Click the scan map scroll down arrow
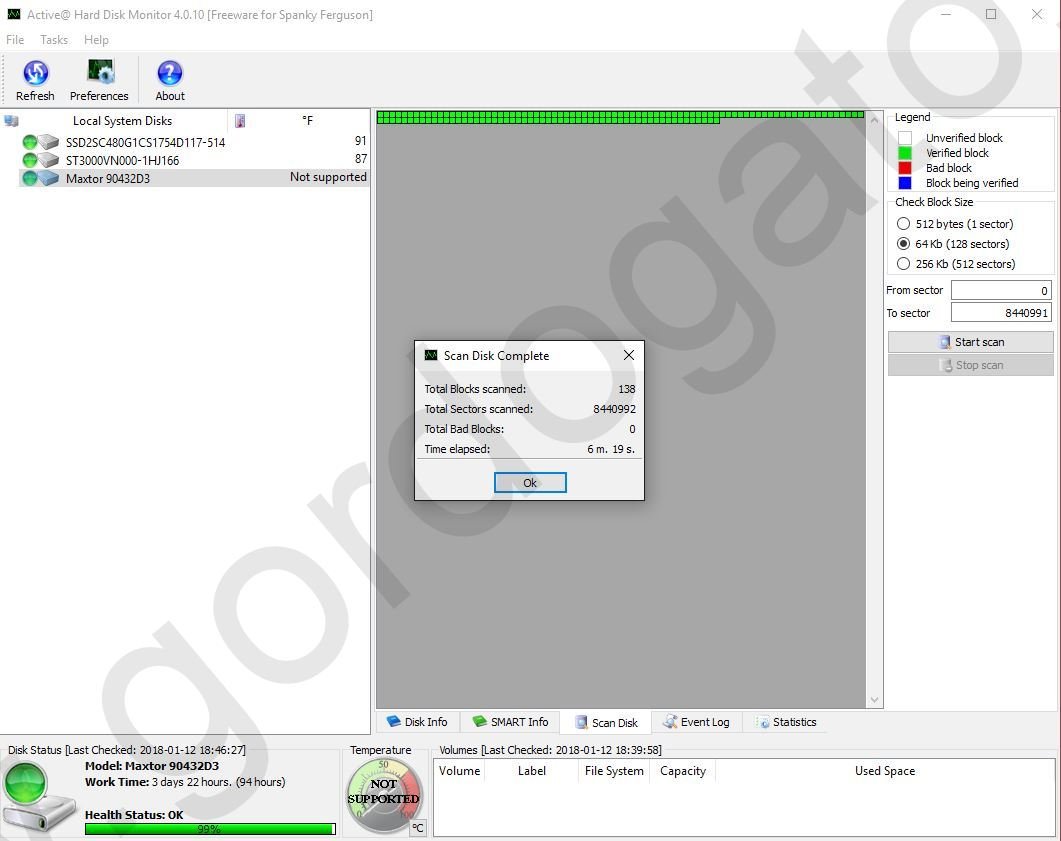Image resolution: width=1061 pixels, height=841 pixels. click(x=875, y=700)
